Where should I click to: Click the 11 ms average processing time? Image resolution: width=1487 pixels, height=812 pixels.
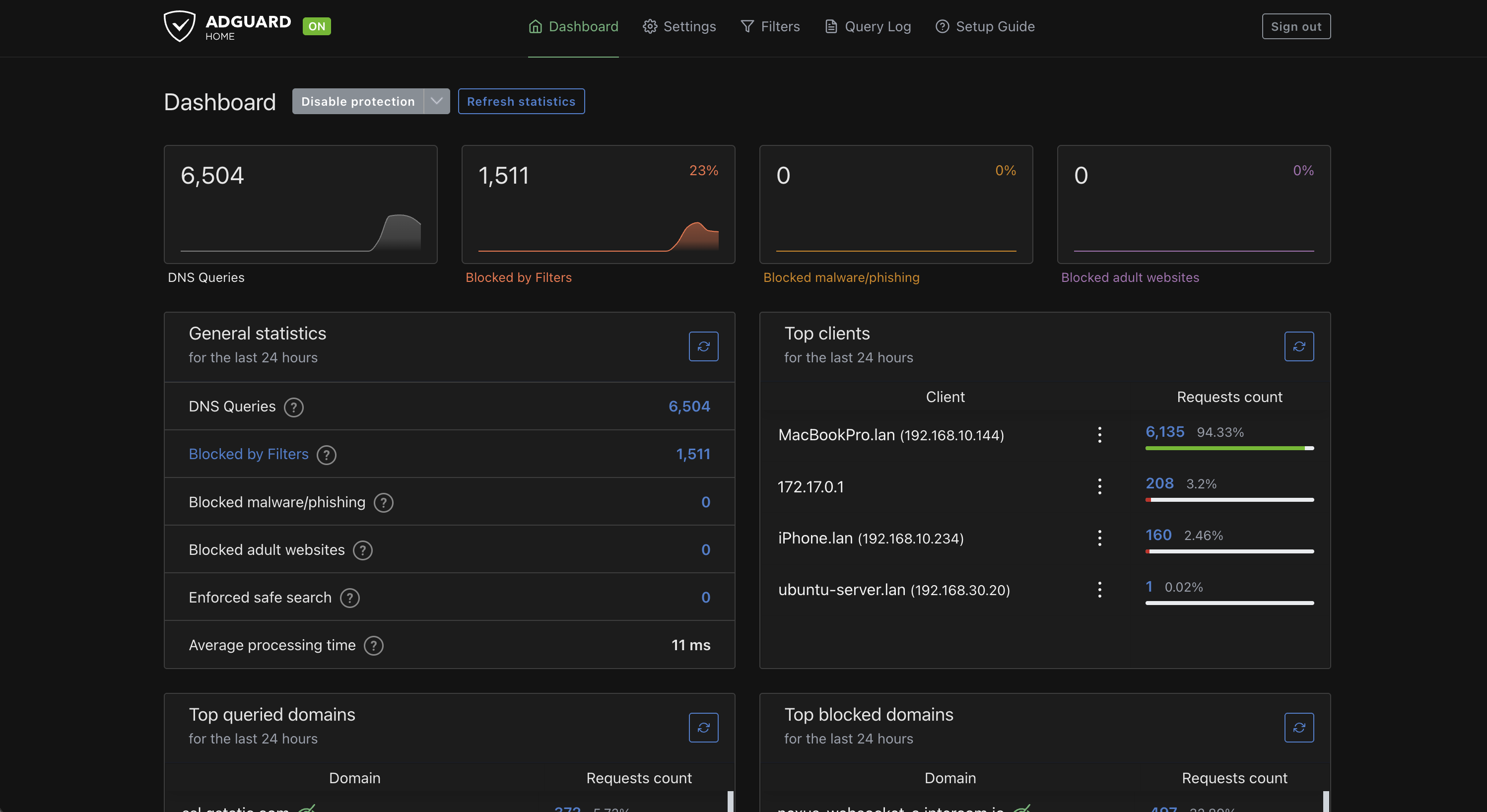[690, 645]
